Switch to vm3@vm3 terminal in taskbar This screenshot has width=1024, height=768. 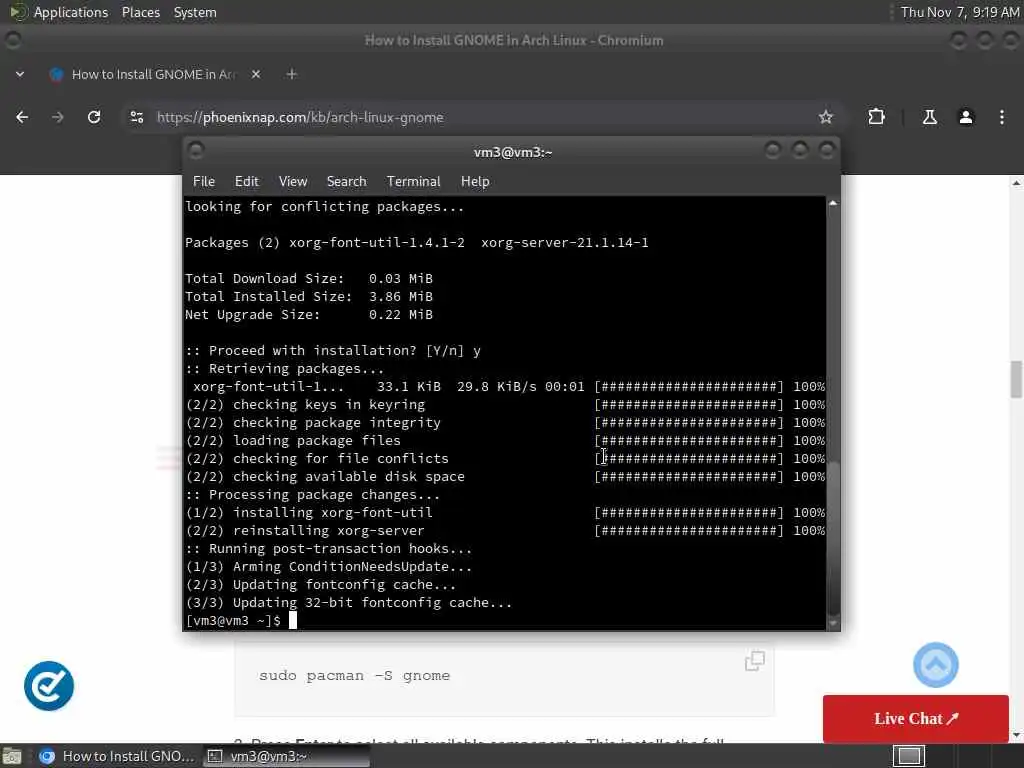coord(285,756)
